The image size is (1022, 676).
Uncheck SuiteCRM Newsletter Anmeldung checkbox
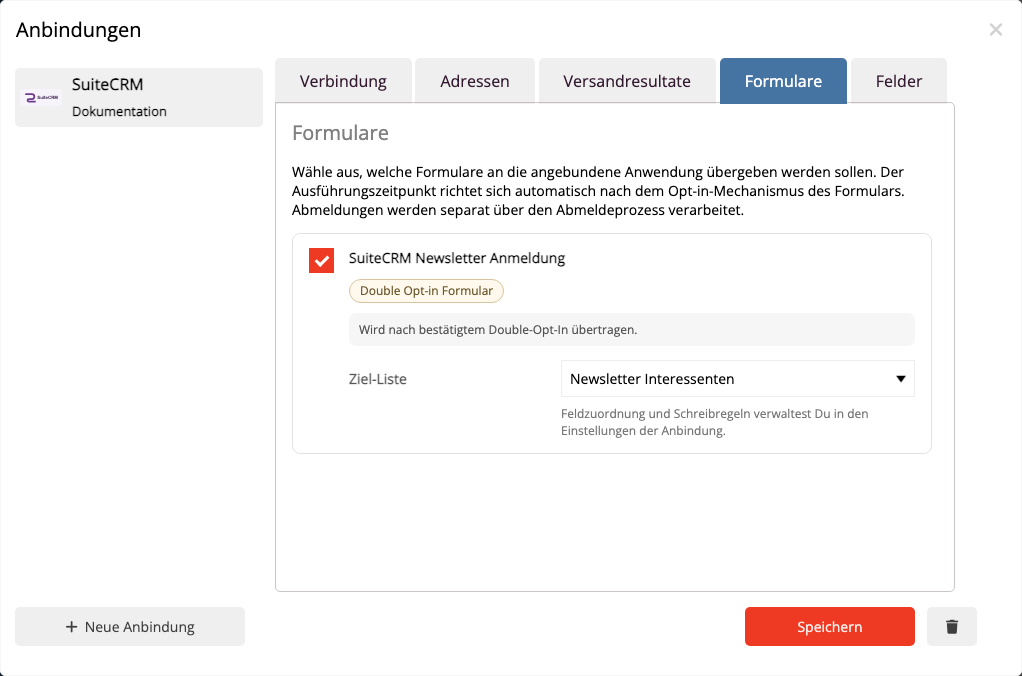click(x=321, y=260)
